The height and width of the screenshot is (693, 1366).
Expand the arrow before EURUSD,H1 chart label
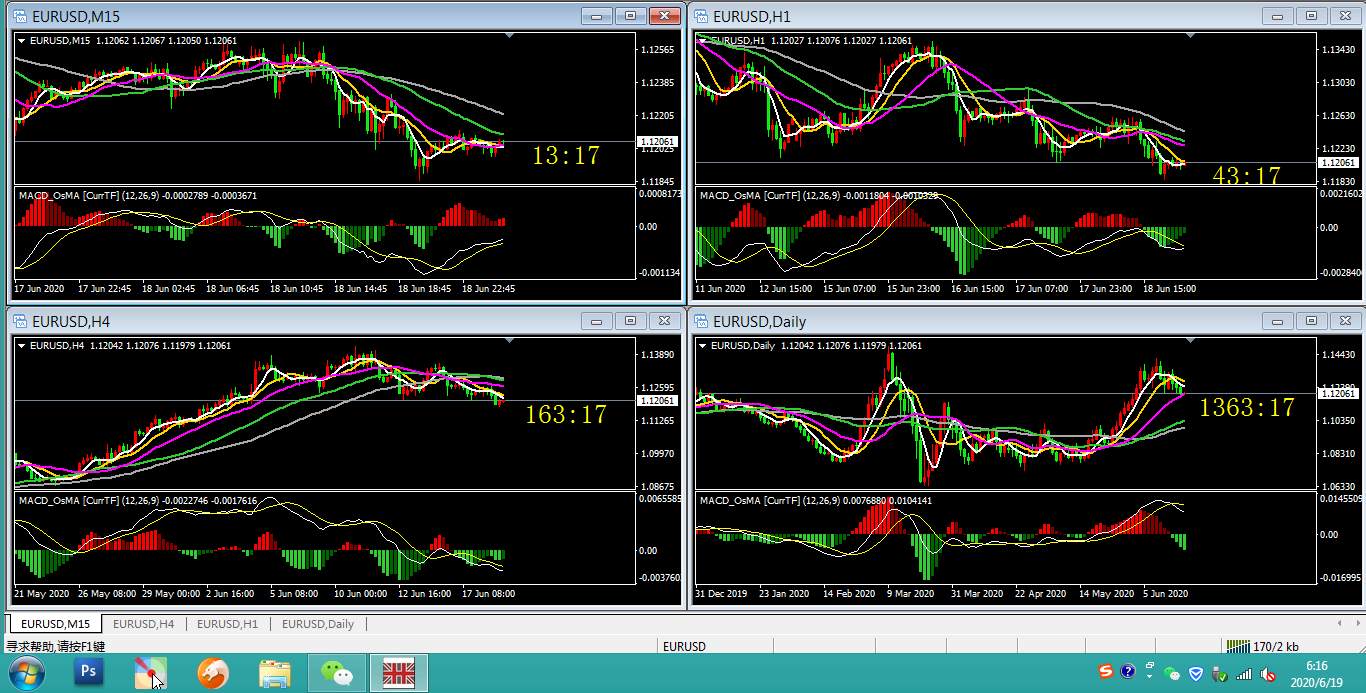pyautogui.click(x=702, y=41)
